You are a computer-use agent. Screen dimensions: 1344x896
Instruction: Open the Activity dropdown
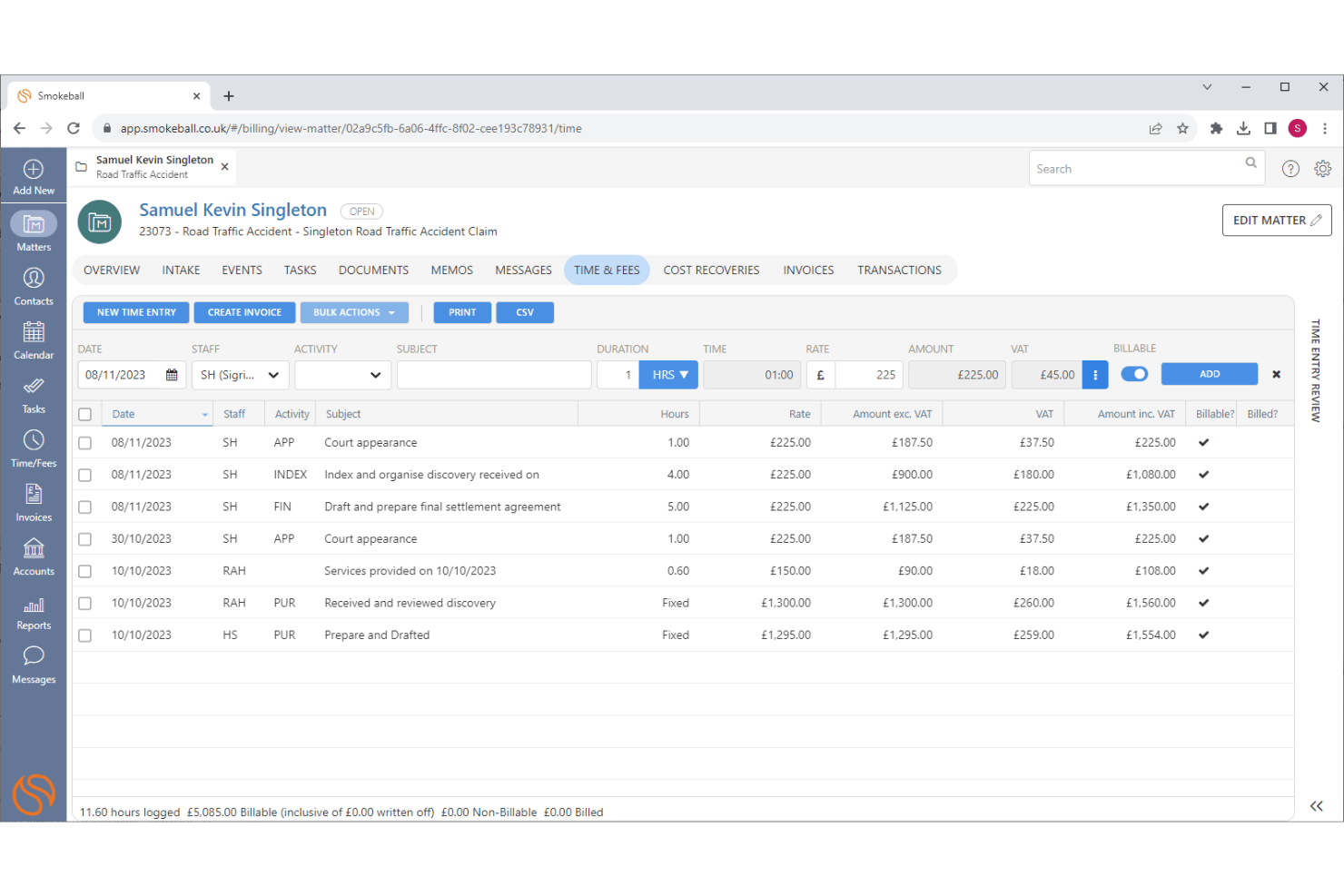(x=342, y=375)
